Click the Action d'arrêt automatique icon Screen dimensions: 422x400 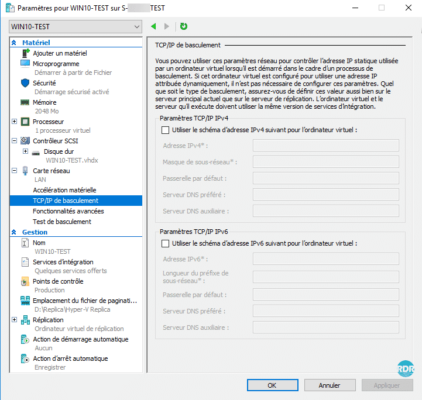tap(25, 358)
